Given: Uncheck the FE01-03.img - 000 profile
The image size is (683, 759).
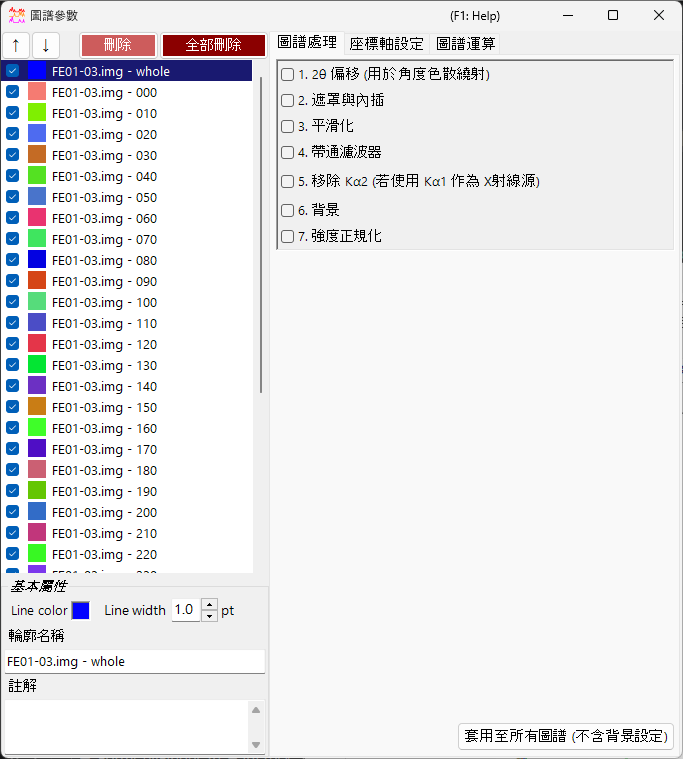Looking at the screenshot, I should (x=13, y=92).
